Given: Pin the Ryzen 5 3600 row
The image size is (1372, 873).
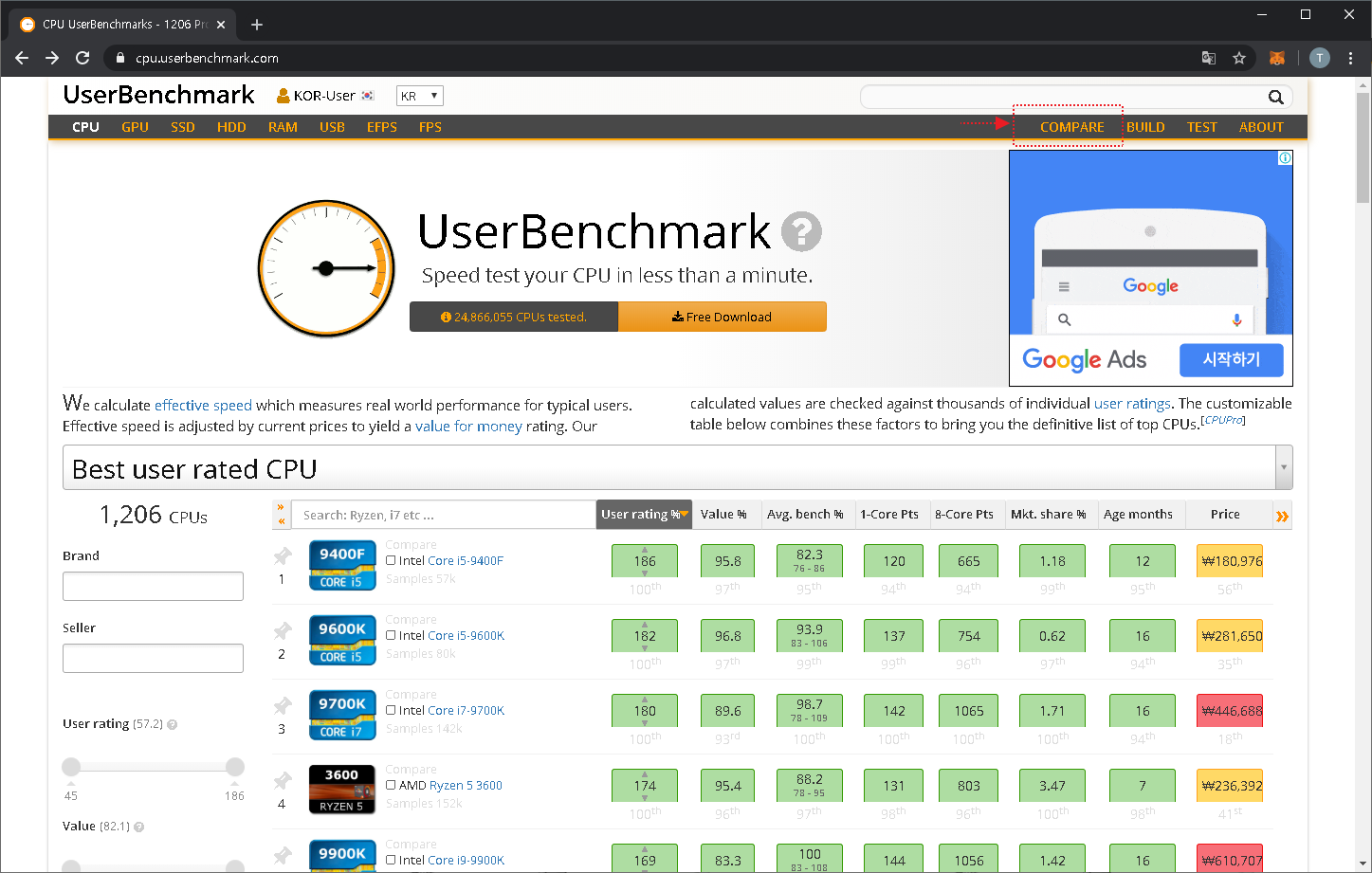Looking at the screenshot, I should pos(283,781).
